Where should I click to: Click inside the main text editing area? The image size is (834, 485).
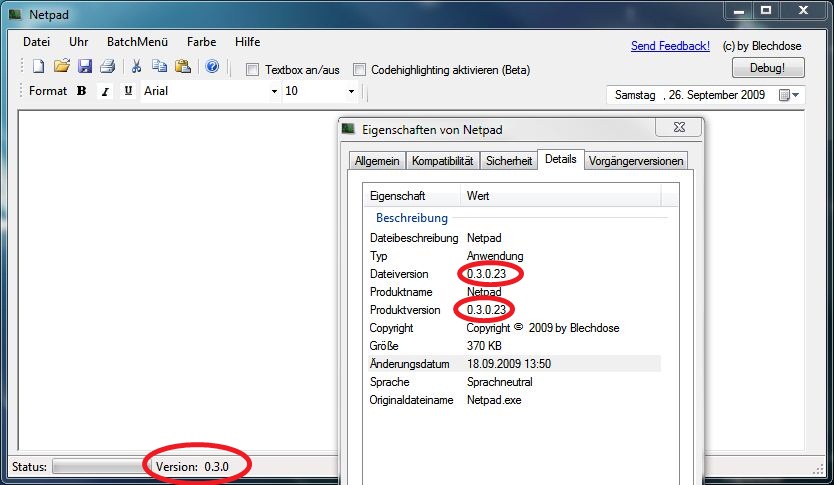pyautogui.click(x=178, y=280)
